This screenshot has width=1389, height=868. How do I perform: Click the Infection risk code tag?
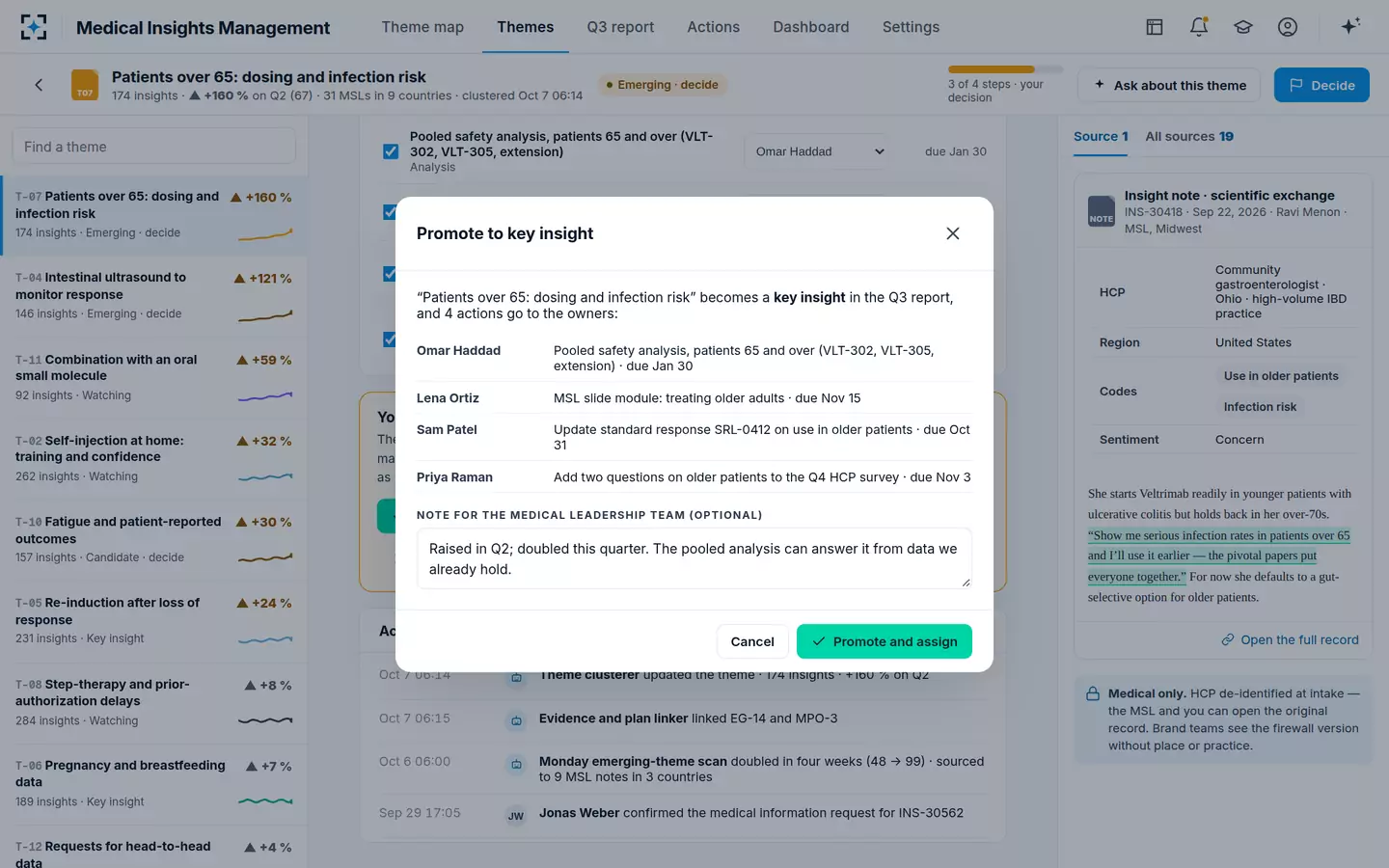1260,407
